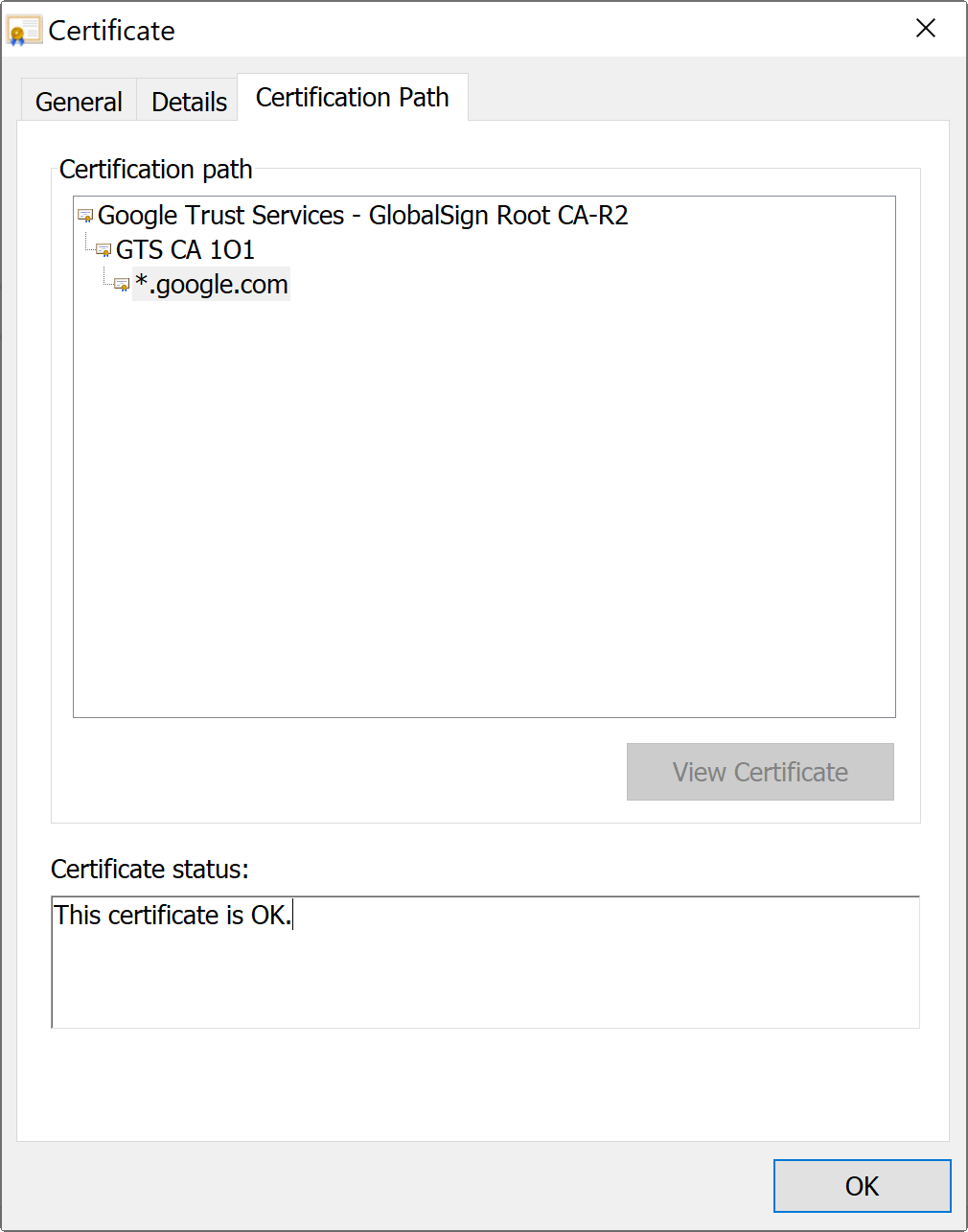Open the Details tab

[x=189, y=101]
